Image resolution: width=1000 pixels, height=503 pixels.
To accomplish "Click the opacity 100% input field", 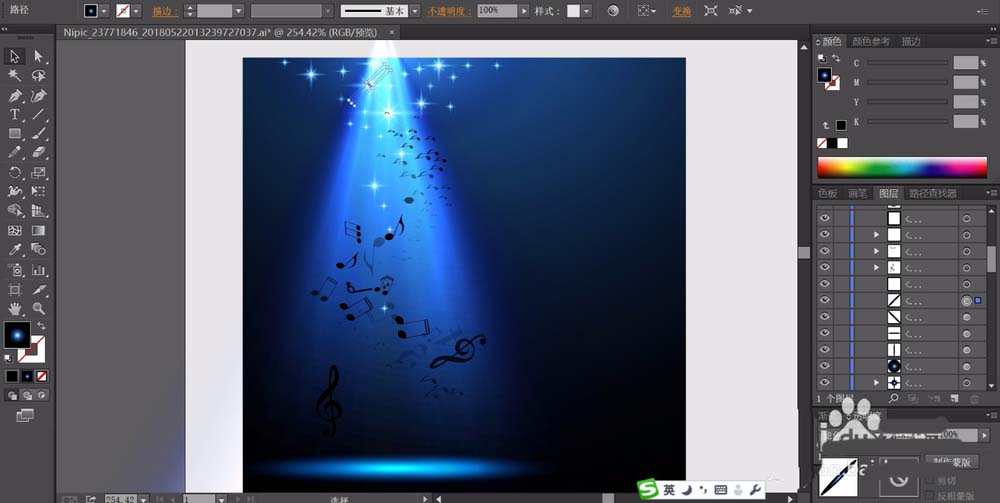I will click(497, 11).
